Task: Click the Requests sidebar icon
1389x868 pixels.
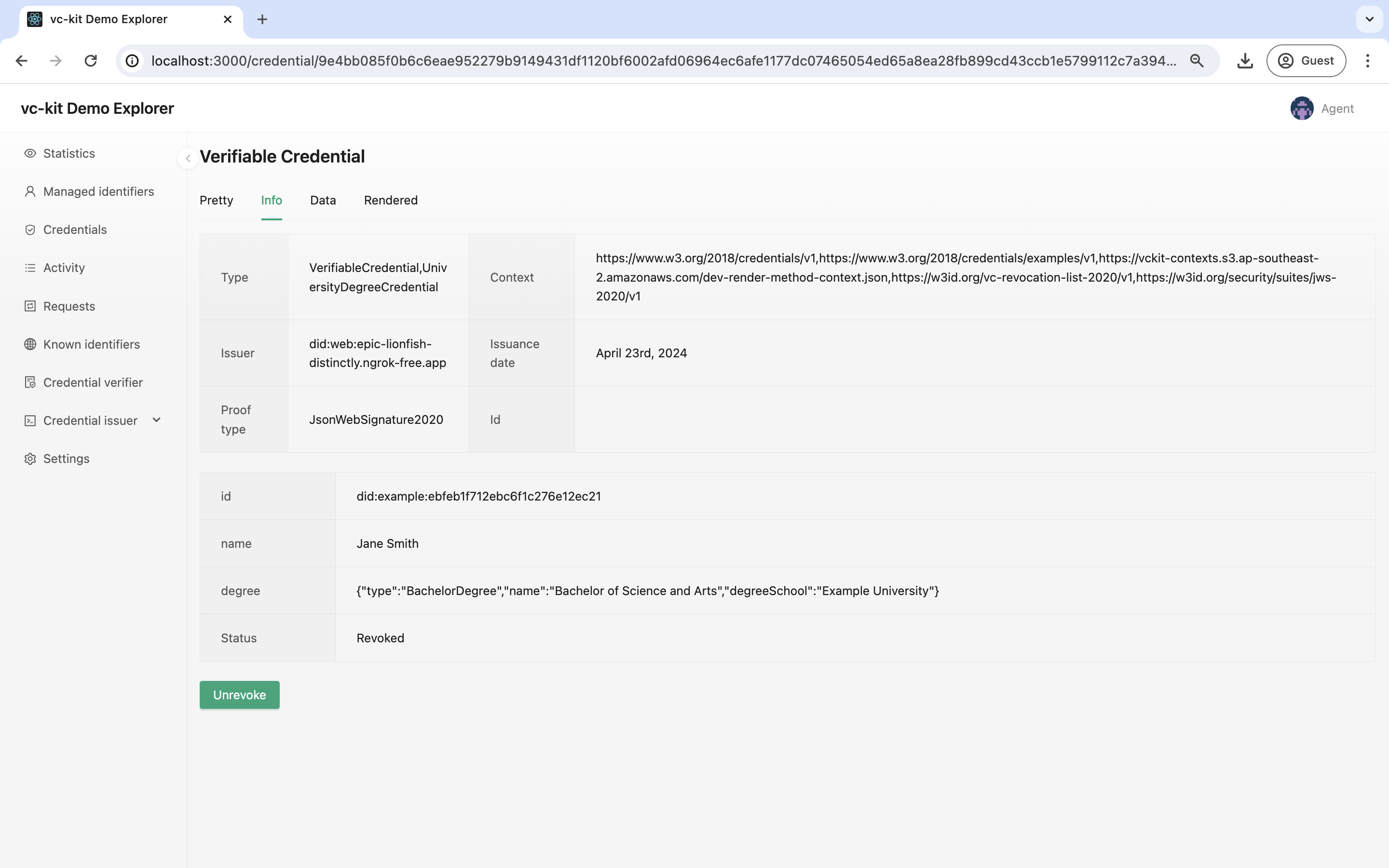Action: (x=30, y=306)
